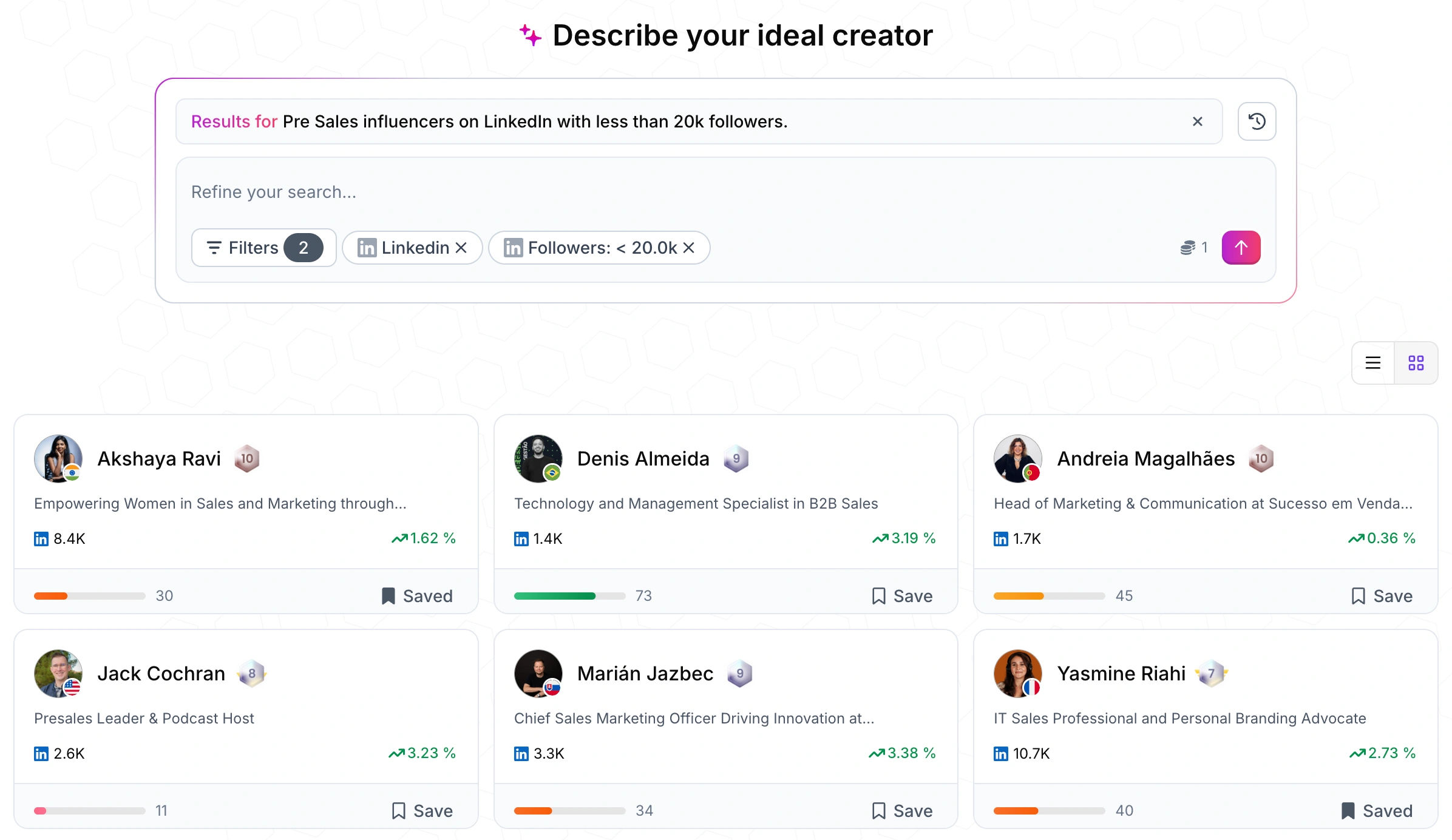Bookmark Jack Cochran's creator card

(422, 811)
